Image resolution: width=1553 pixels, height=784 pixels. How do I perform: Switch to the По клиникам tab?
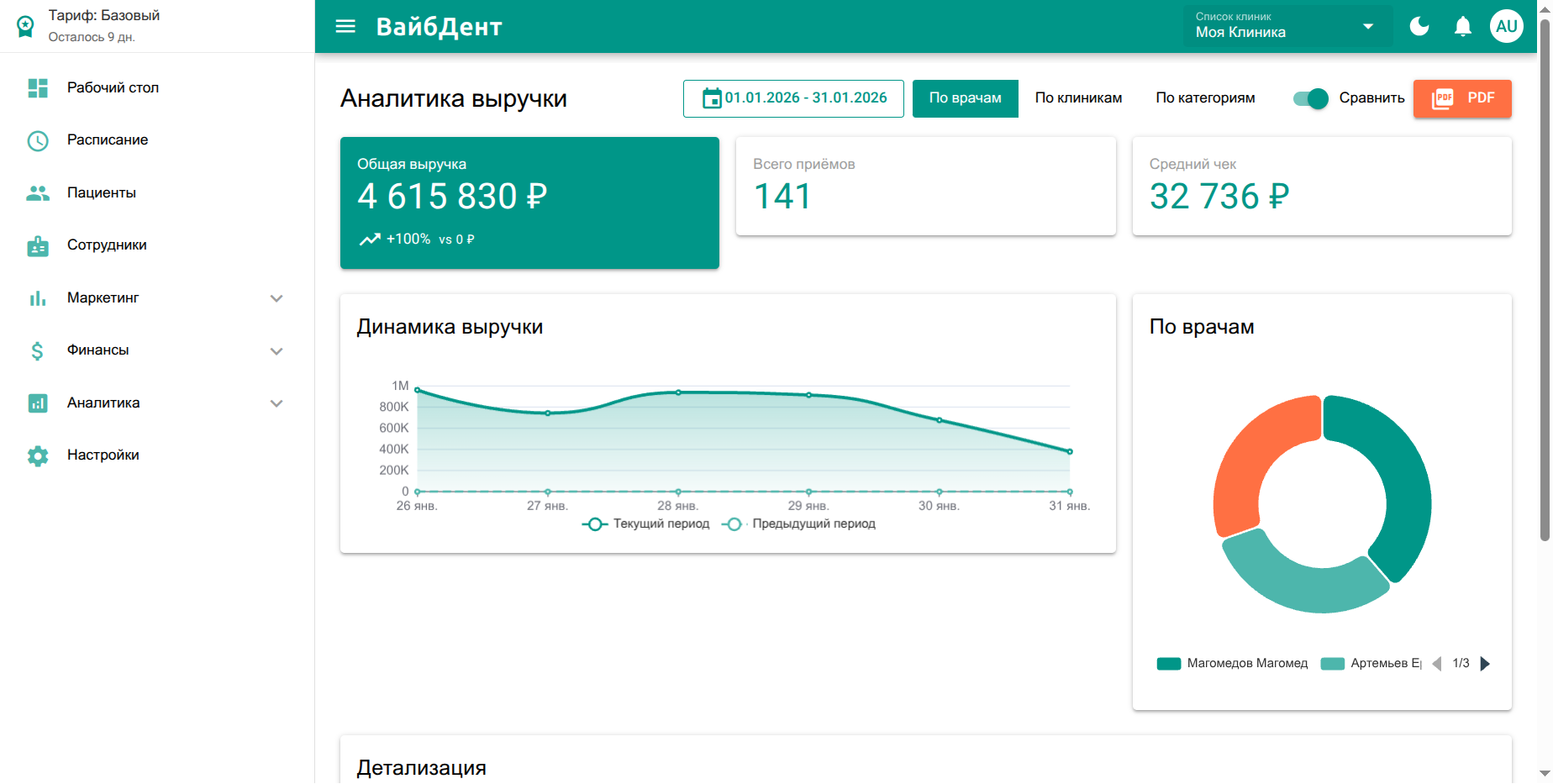[x=1078, y=97]
